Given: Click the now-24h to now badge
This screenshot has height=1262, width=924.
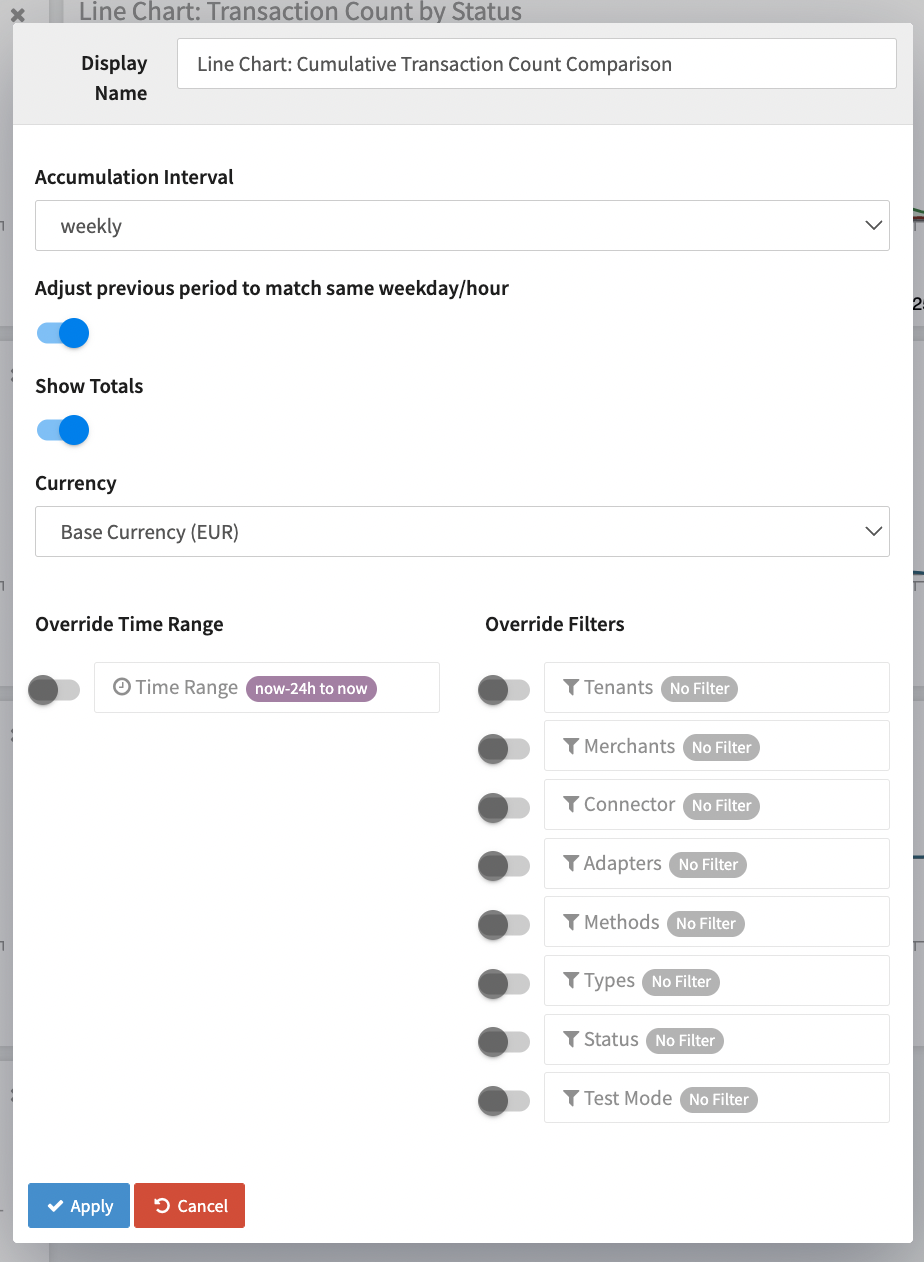Looking at the screenshot, I should (x=311, y=688).
